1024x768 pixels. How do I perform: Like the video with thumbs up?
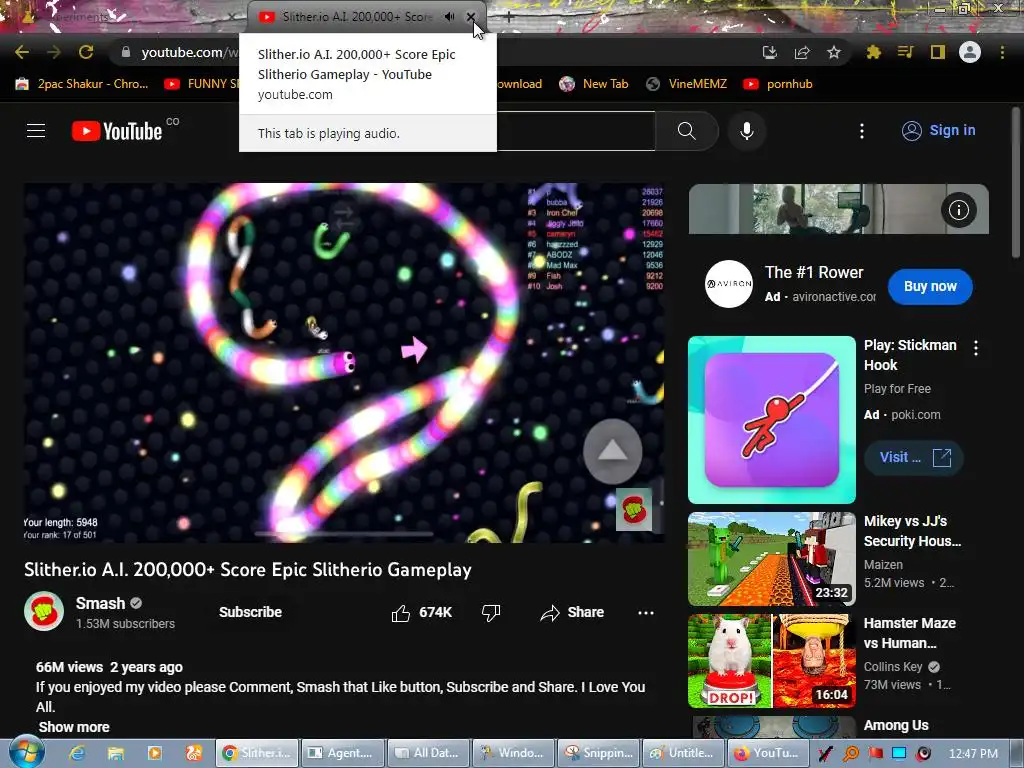(x=421, y=613)
